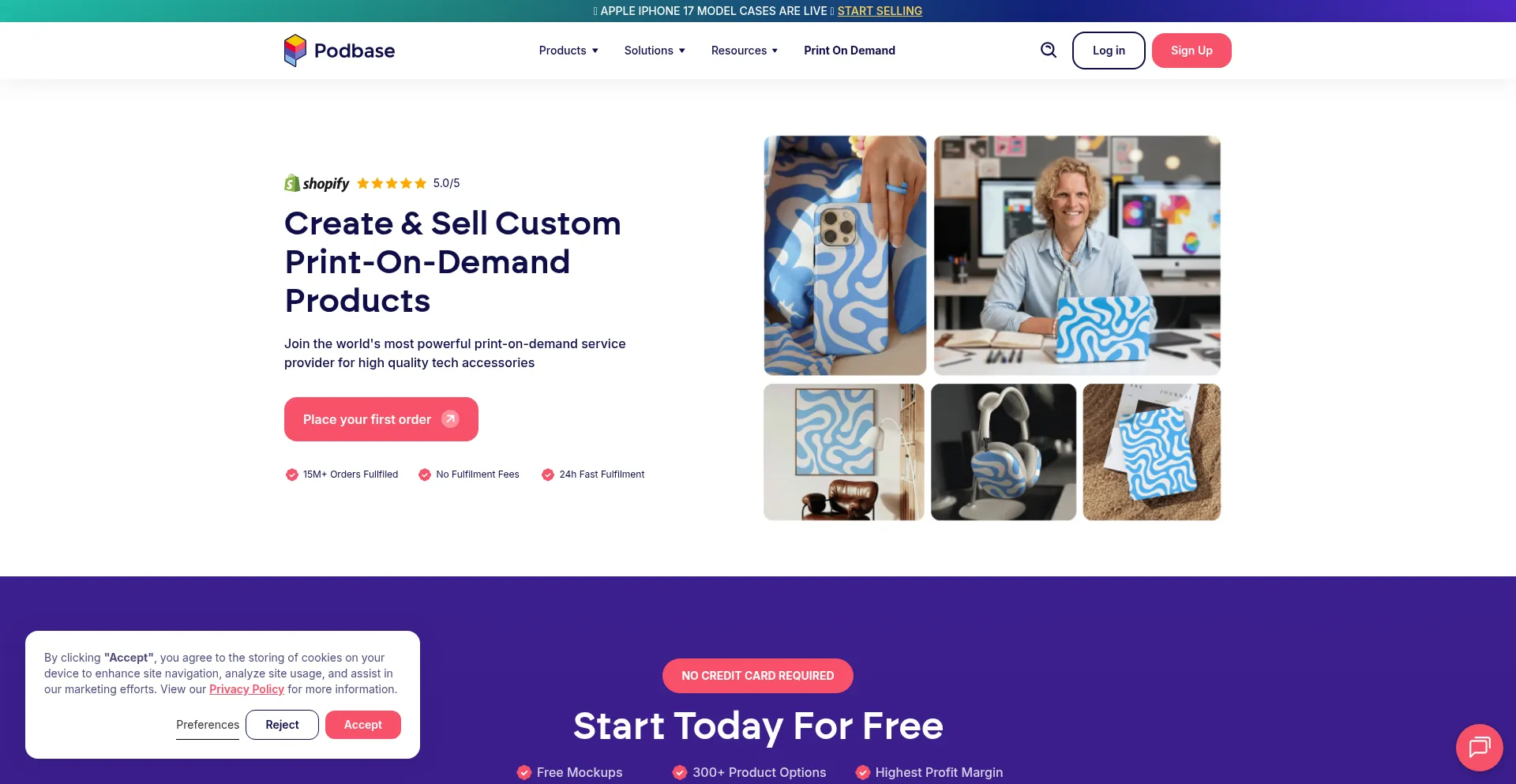Click the START SELLING banner link
The height and width of the screenshot is (784, 1516).
[880, 11]
